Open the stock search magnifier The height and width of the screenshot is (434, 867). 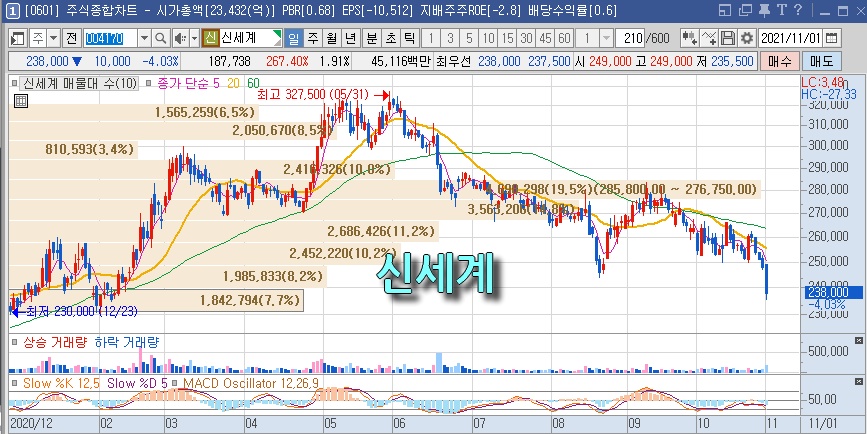(x=160, y=38)
